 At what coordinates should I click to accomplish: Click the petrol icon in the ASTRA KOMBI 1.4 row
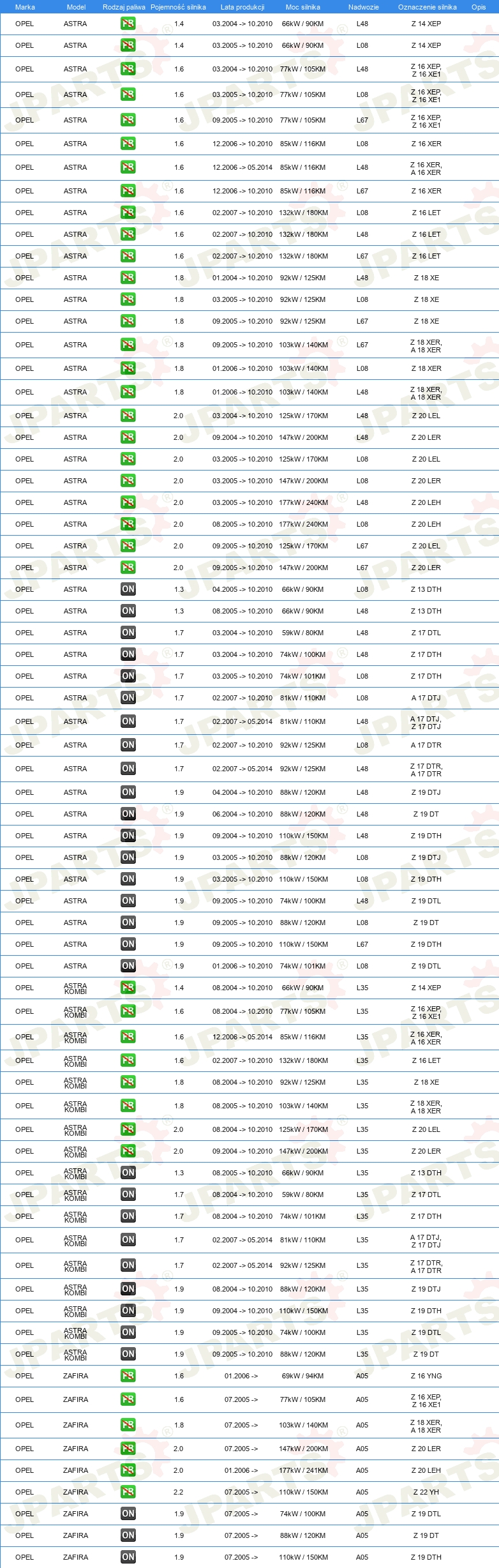coord(128,988)
